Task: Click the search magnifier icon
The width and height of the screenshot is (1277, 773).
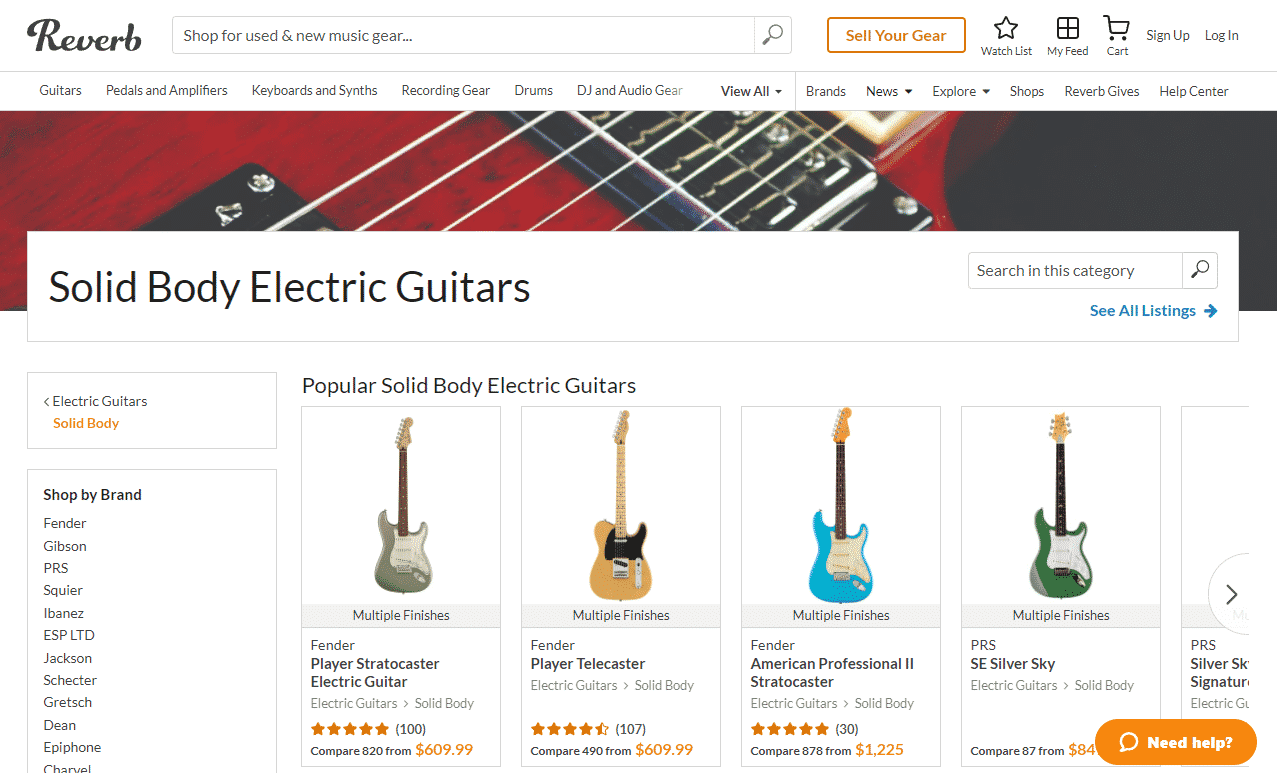Action: [772, 34]
